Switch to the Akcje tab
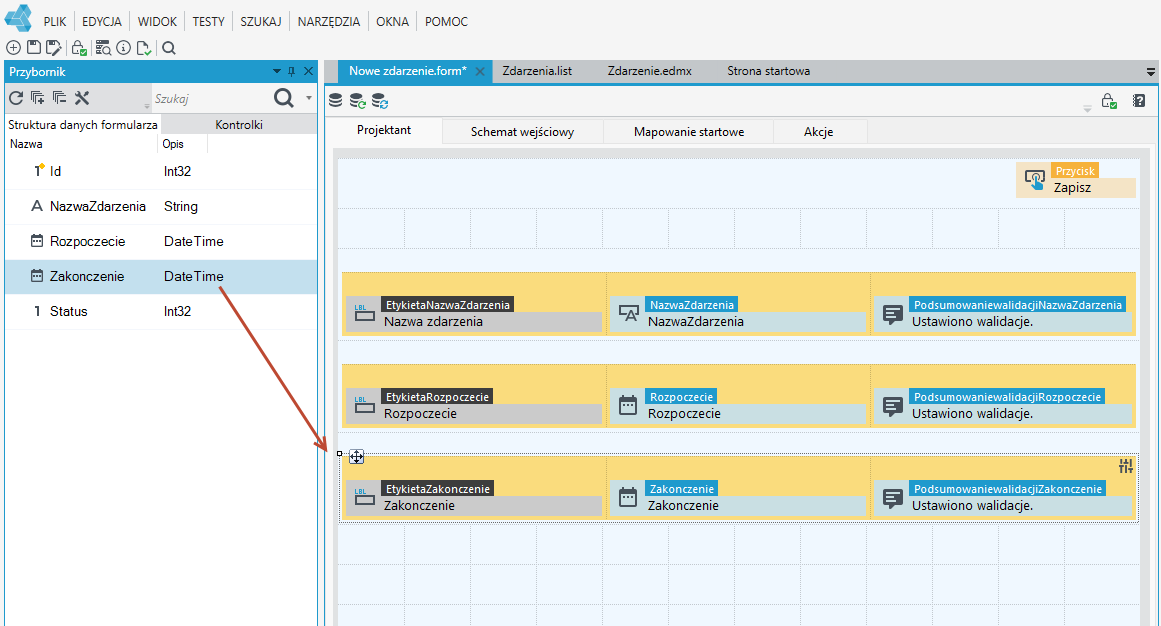The image size is (1161, 626). coord(819,132)
